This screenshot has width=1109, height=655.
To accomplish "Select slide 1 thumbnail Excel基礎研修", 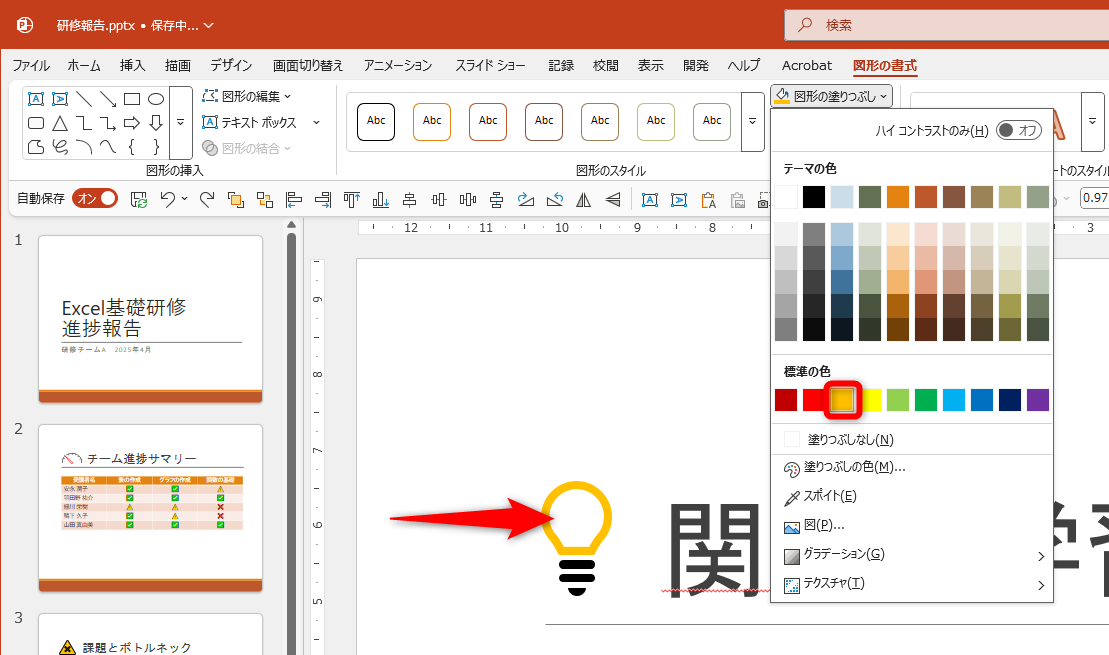I will [x=151, y=319].
